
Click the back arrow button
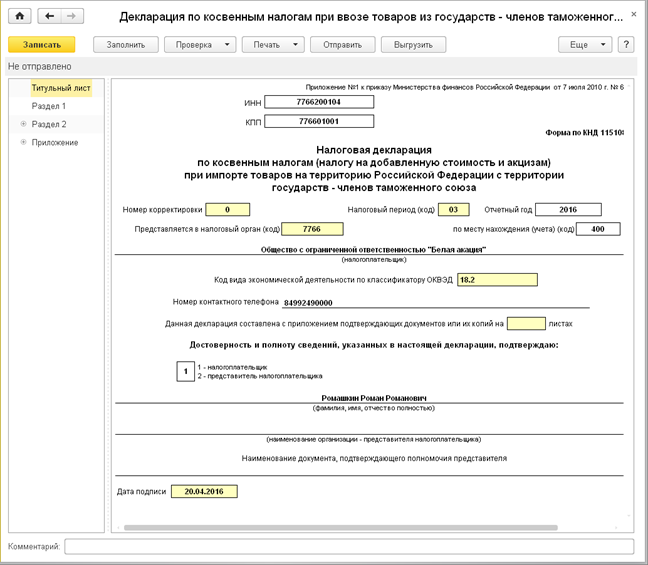pos(49,16)
